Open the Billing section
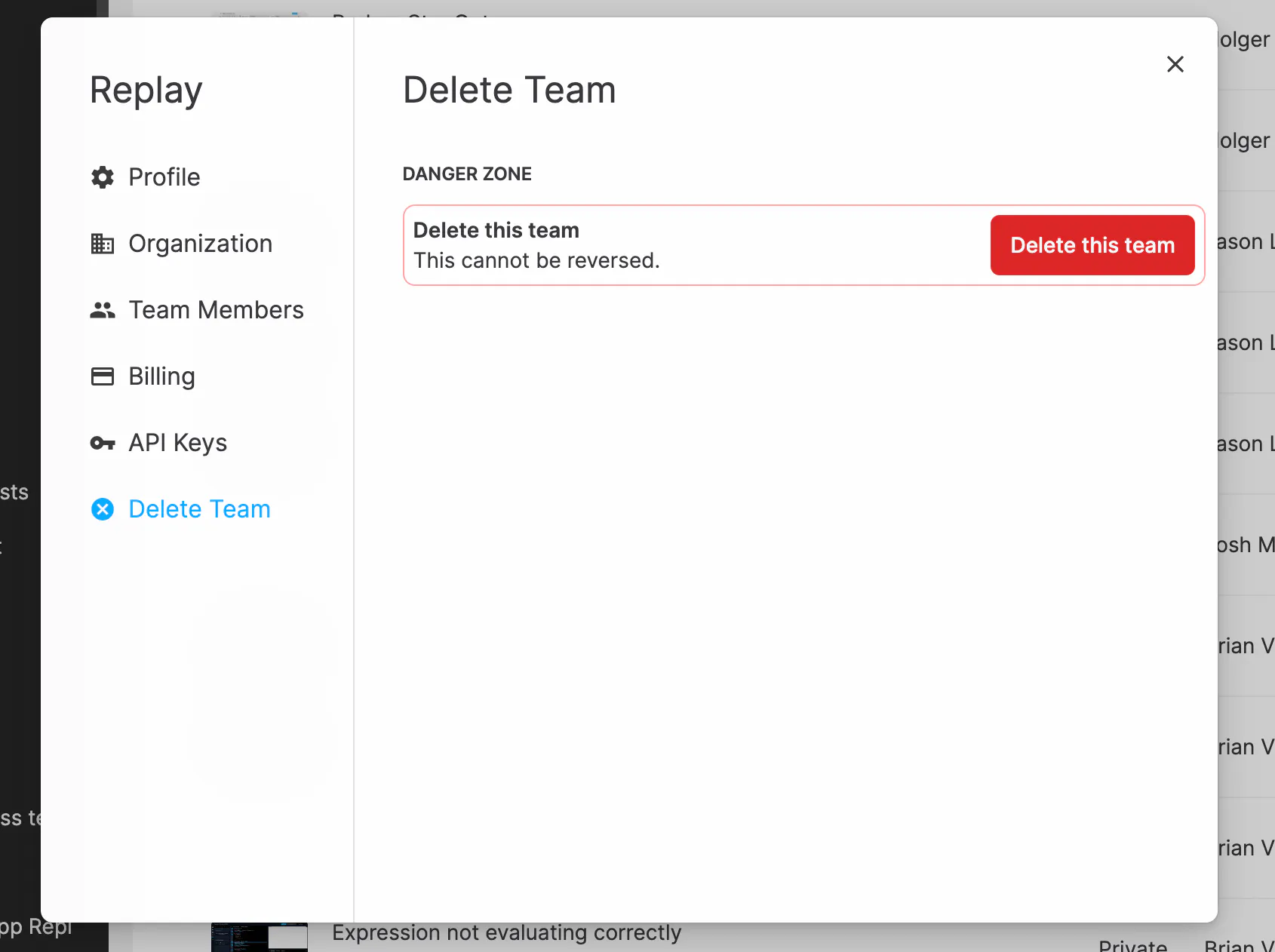 pyautogui.click(x=161, y=376)
